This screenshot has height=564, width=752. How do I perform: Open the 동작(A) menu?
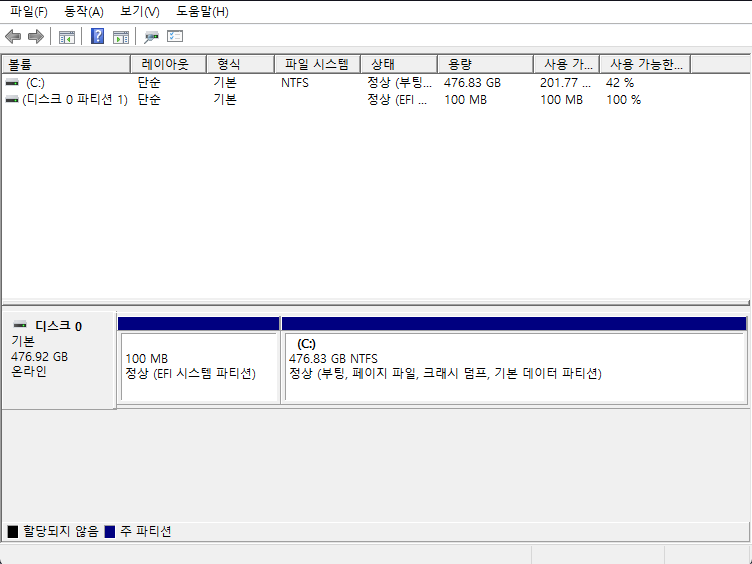pos(83,12)
